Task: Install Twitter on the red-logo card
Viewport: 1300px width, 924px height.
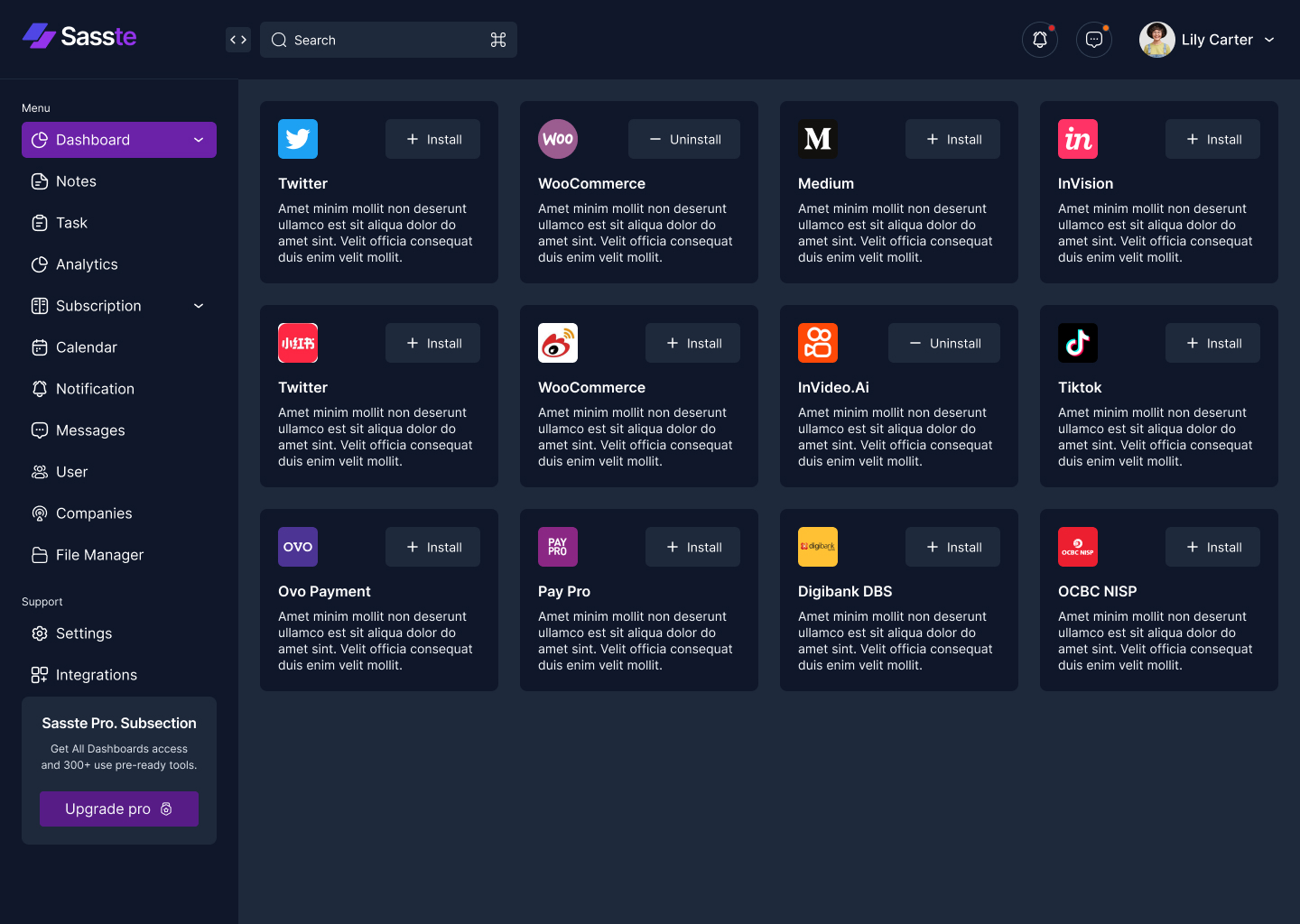Action: tap(433, 343)
